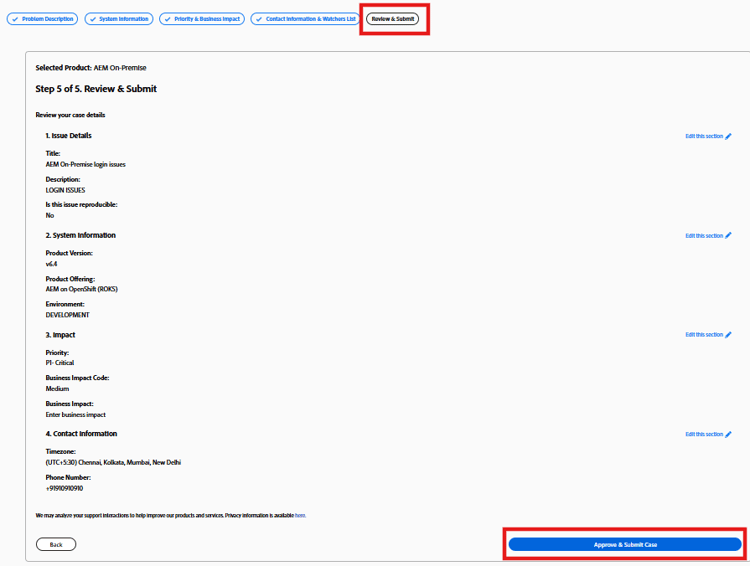The width and height of the screenshot is (750, 566).
Task: Click the phone number '+91910910910'
Action: click(x=65, y=488)
